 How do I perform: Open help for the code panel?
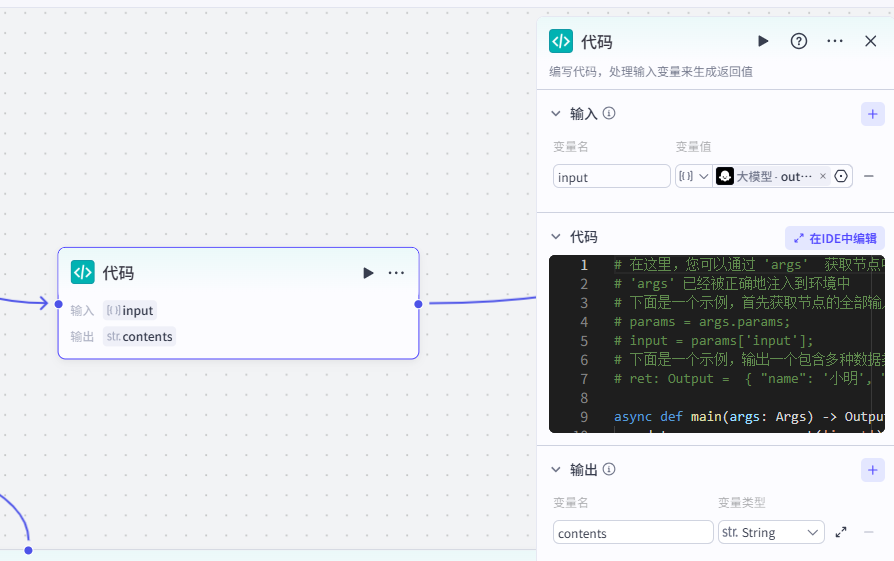pyautogui.click(x=799, y=41)
